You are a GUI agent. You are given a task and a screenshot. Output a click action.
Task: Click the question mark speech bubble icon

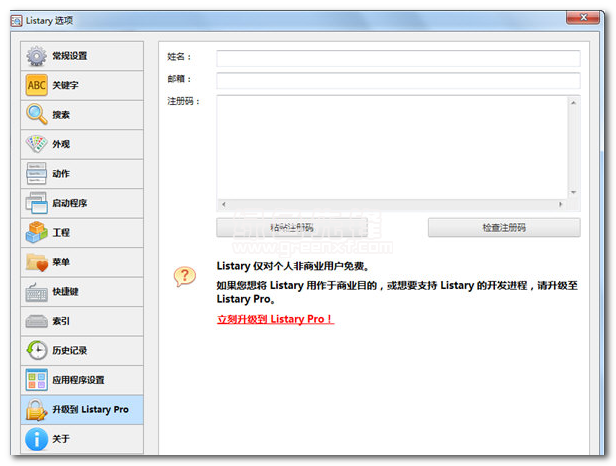[x=185, y=277]
